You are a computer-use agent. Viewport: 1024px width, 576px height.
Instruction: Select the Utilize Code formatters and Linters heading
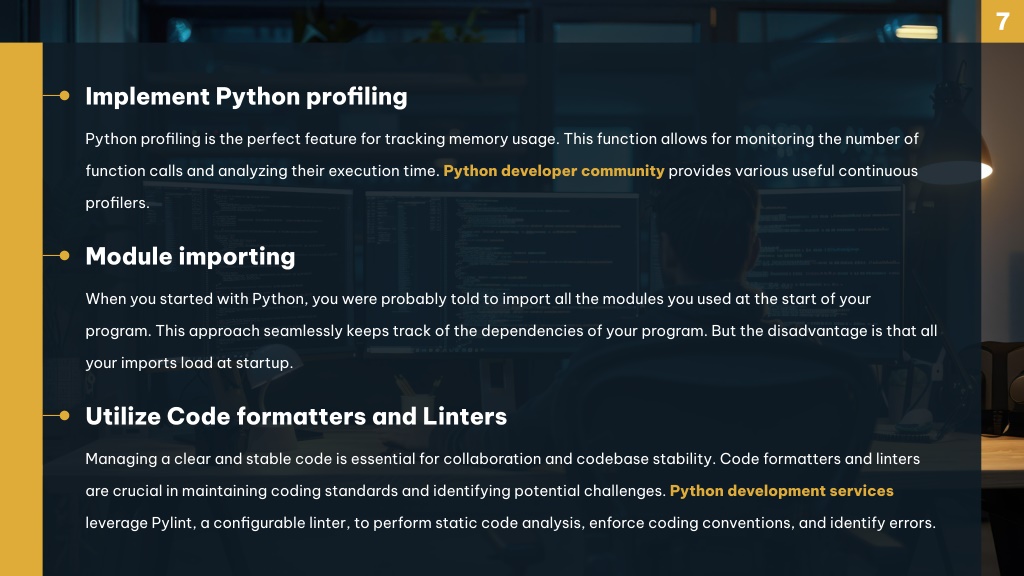[296, 417]
